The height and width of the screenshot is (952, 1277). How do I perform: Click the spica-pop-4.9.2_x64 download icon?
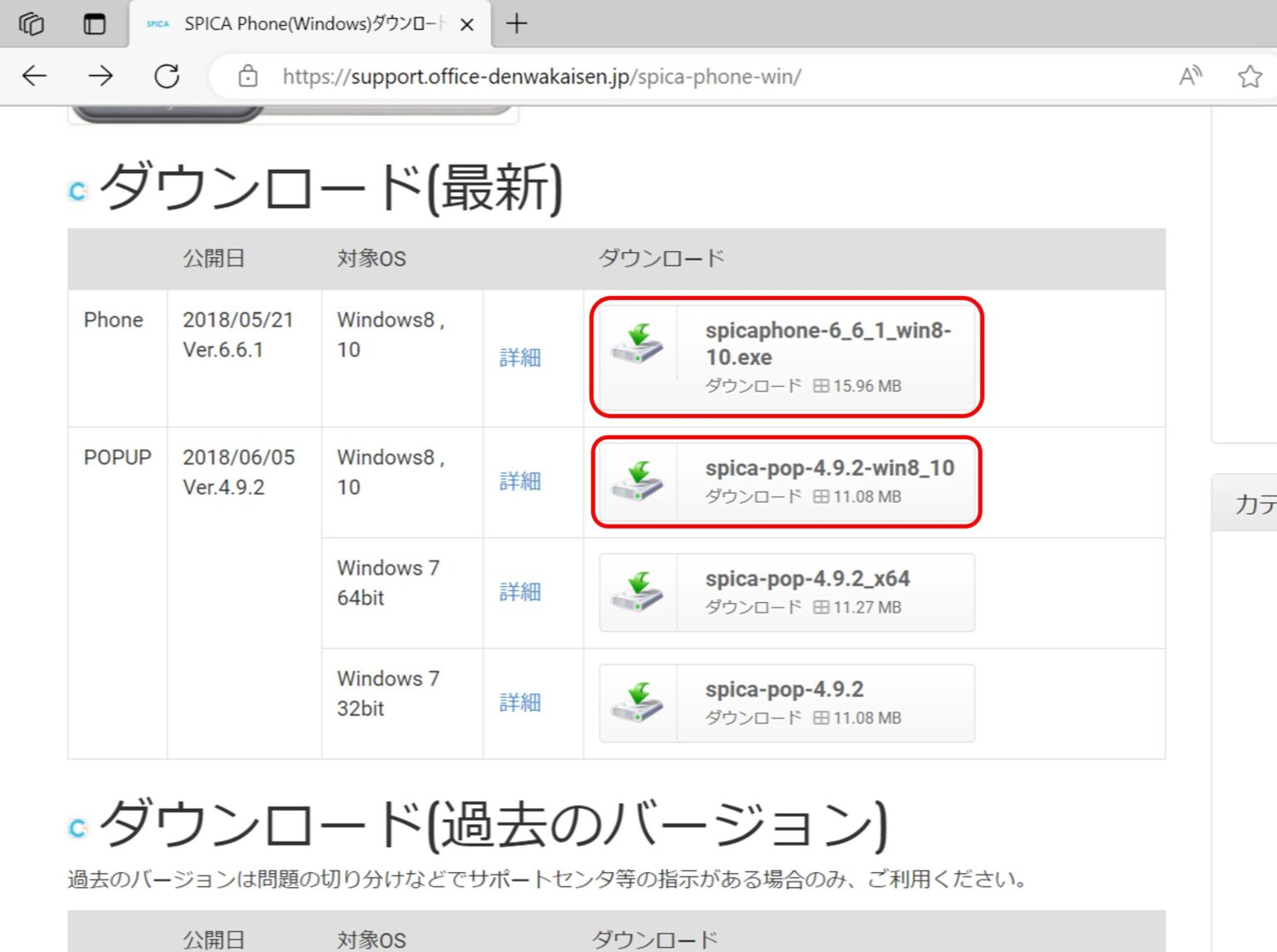[637, 592]
